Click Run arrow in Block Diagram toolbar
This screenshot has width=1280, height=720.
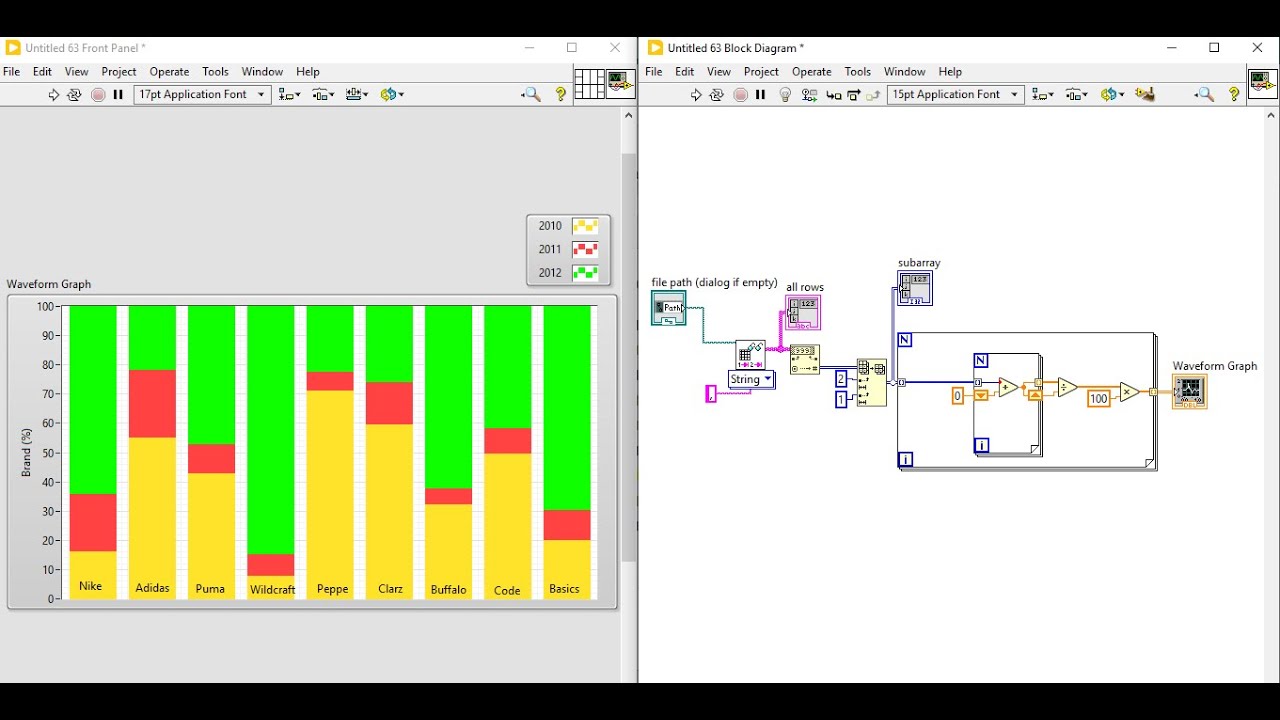696,95
